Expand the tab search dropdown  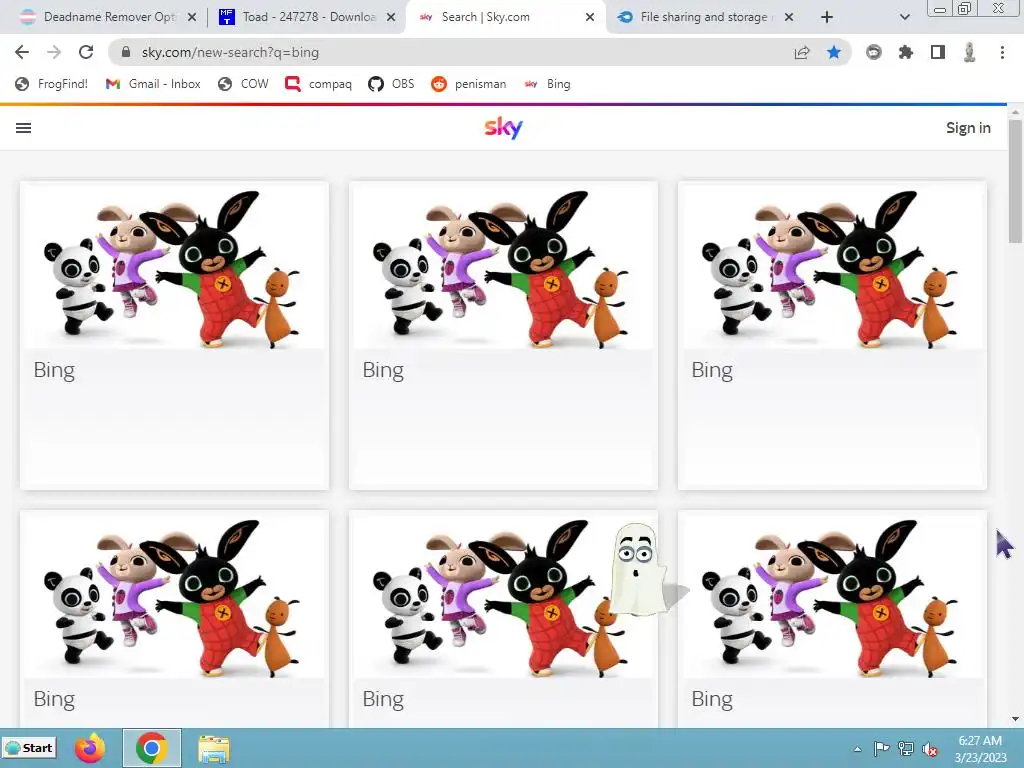pyautogui.click(x=904, y=17)
